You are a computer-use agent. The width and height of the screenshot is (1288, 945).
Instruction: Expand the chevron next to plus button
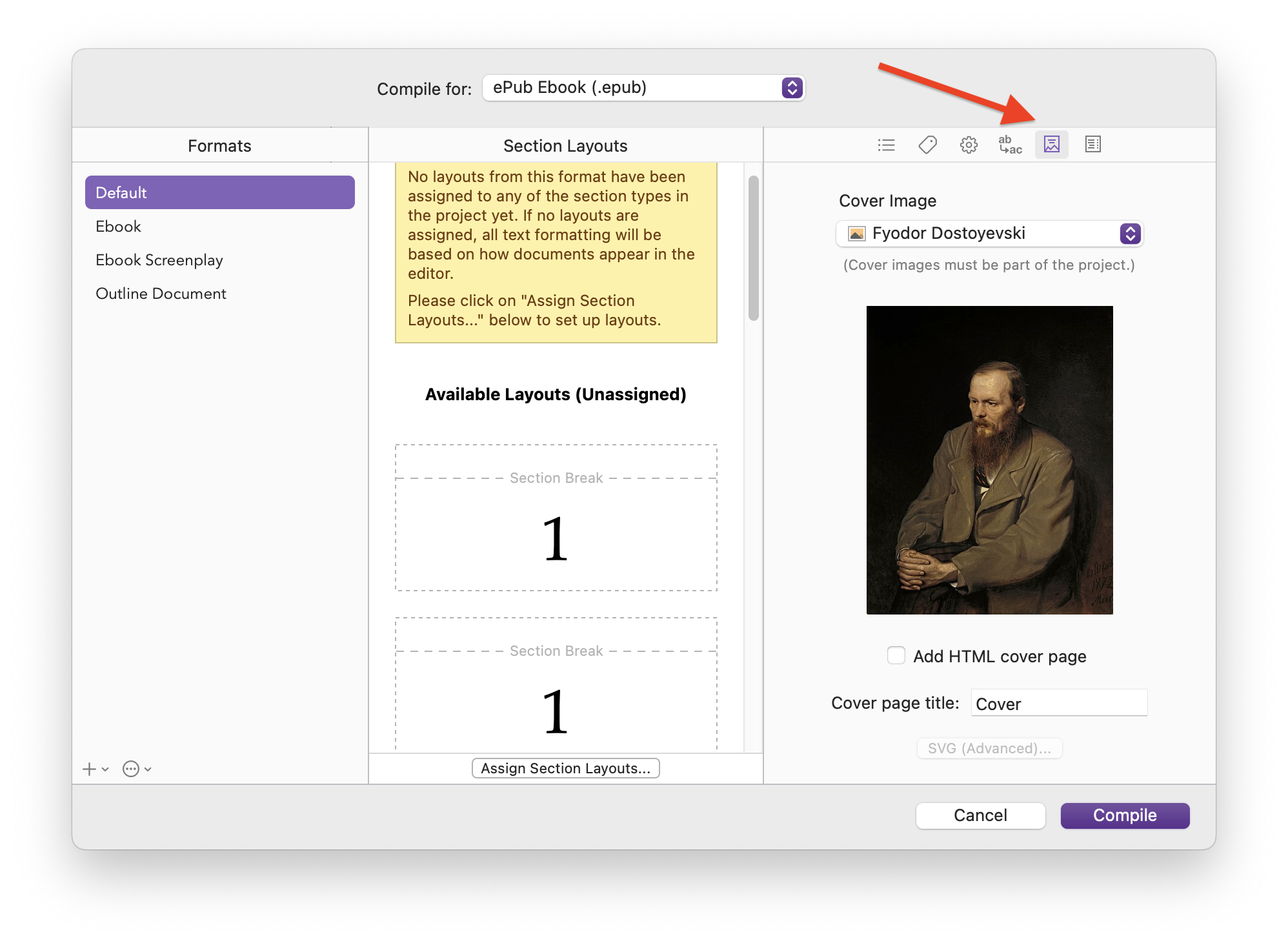tap(106, 769)
